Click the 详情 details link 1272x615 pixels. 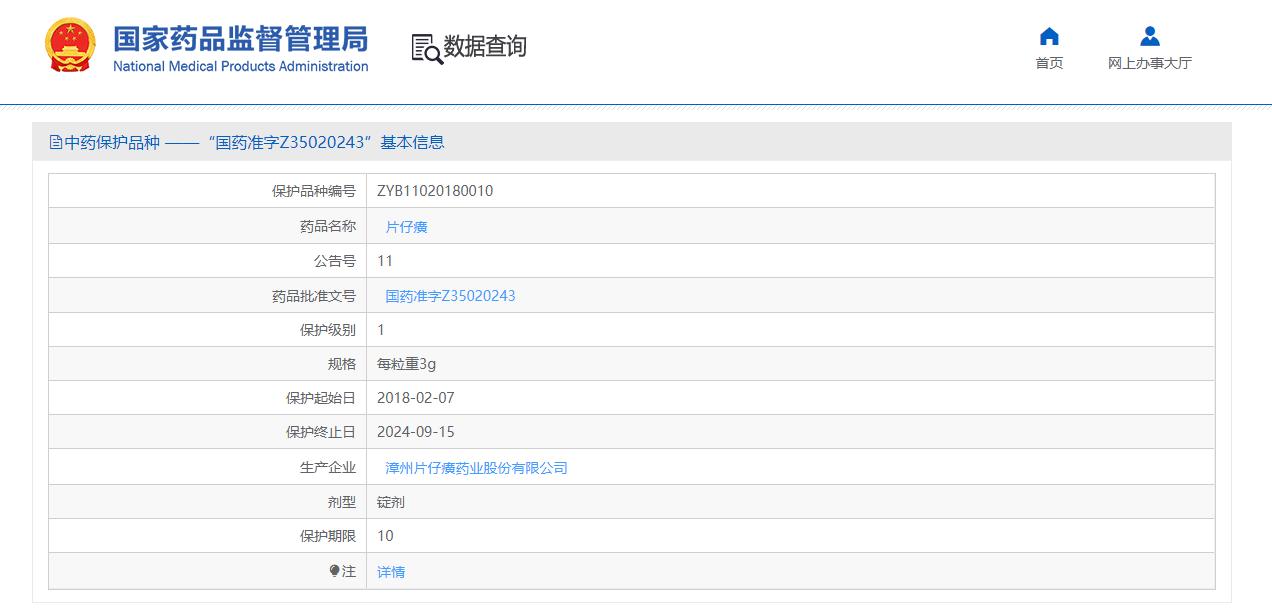pos(390,570)
